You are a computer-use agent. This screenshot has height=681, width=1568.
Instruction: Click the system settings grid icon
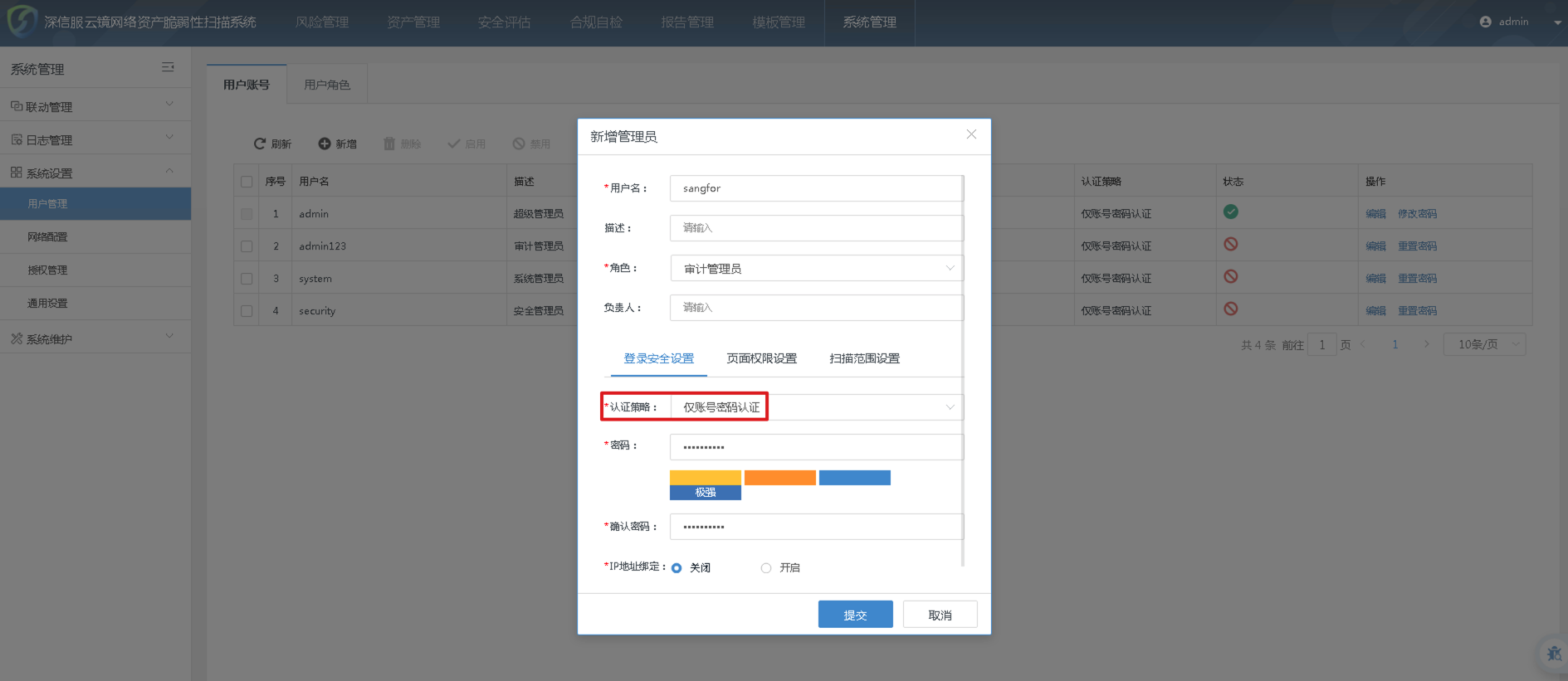click(x=17, y=173)
